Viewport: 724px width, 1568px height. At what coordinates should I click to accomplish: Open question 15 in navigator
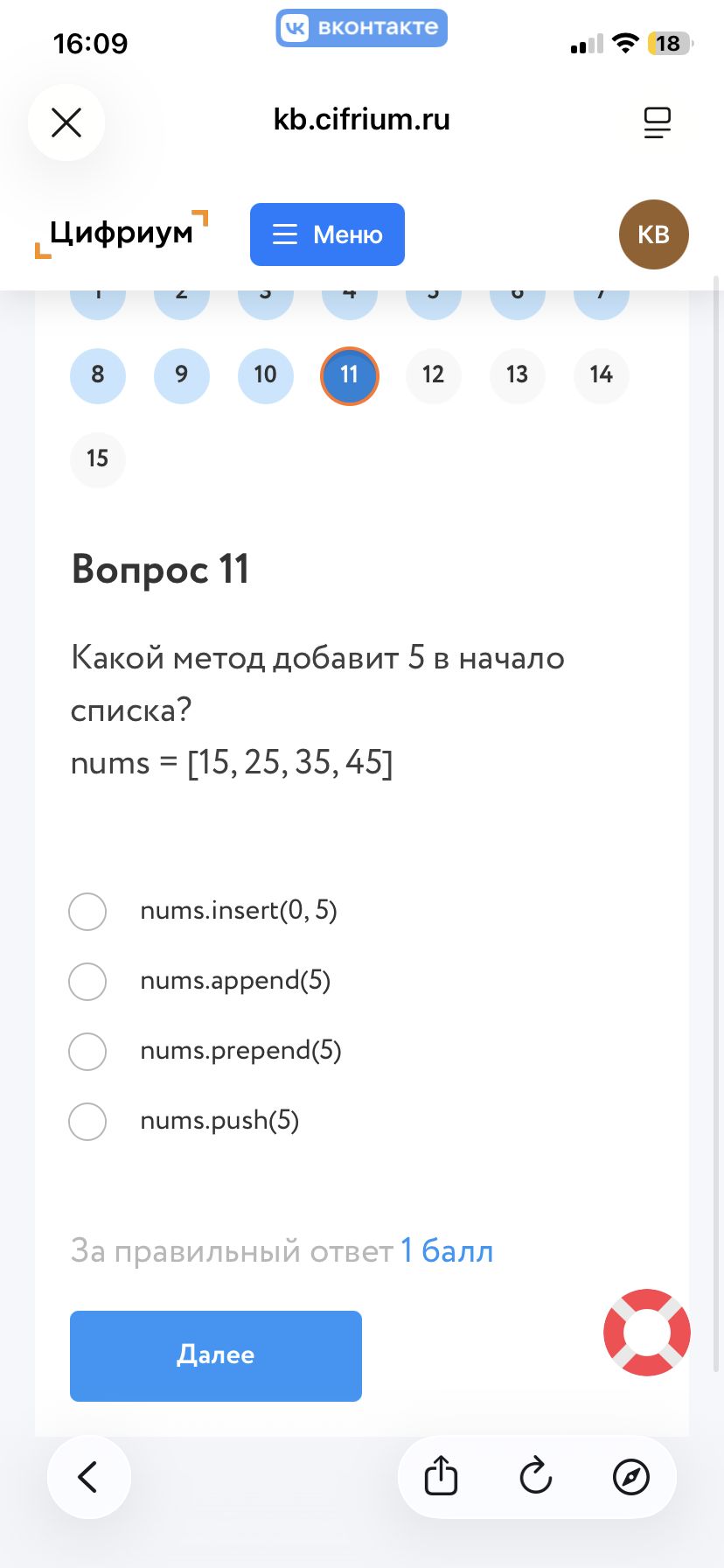[97, 458]
